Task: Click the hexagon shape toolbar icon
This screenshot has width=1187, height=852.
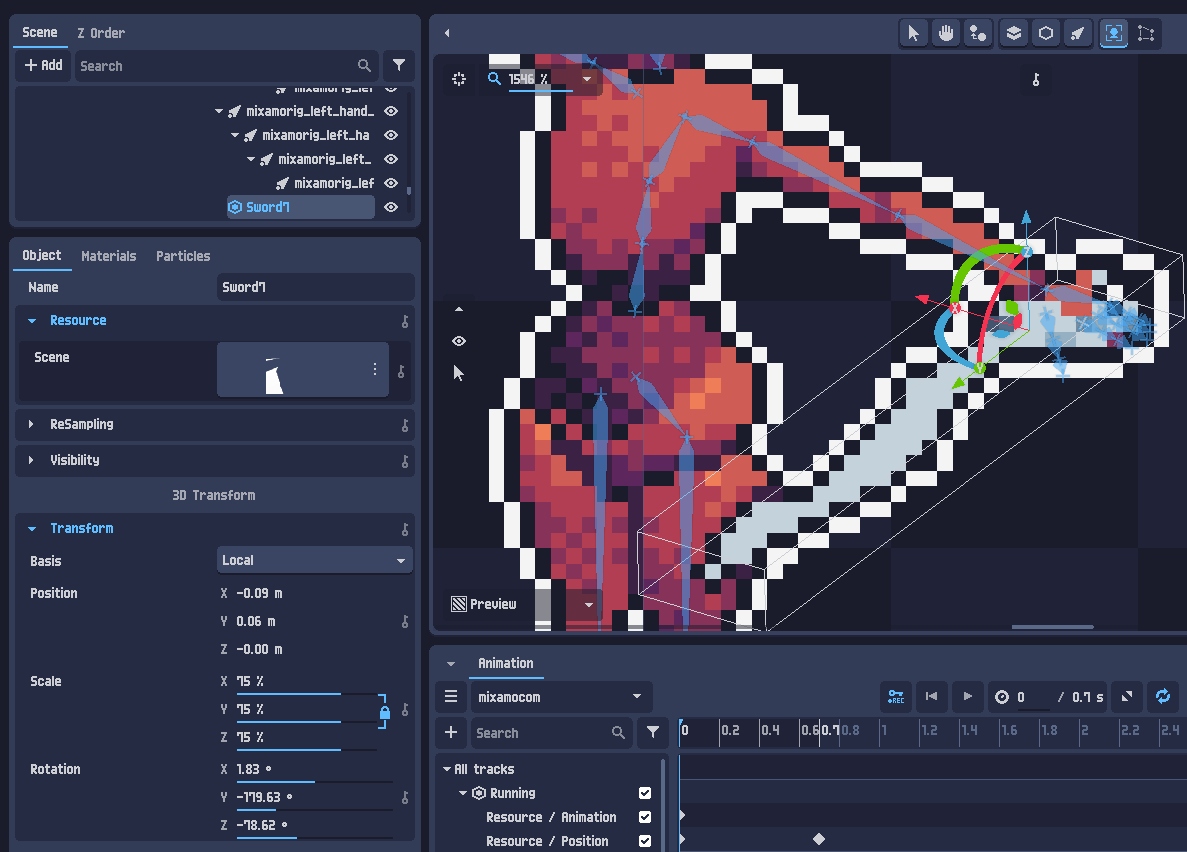Action: [1045, 33]
